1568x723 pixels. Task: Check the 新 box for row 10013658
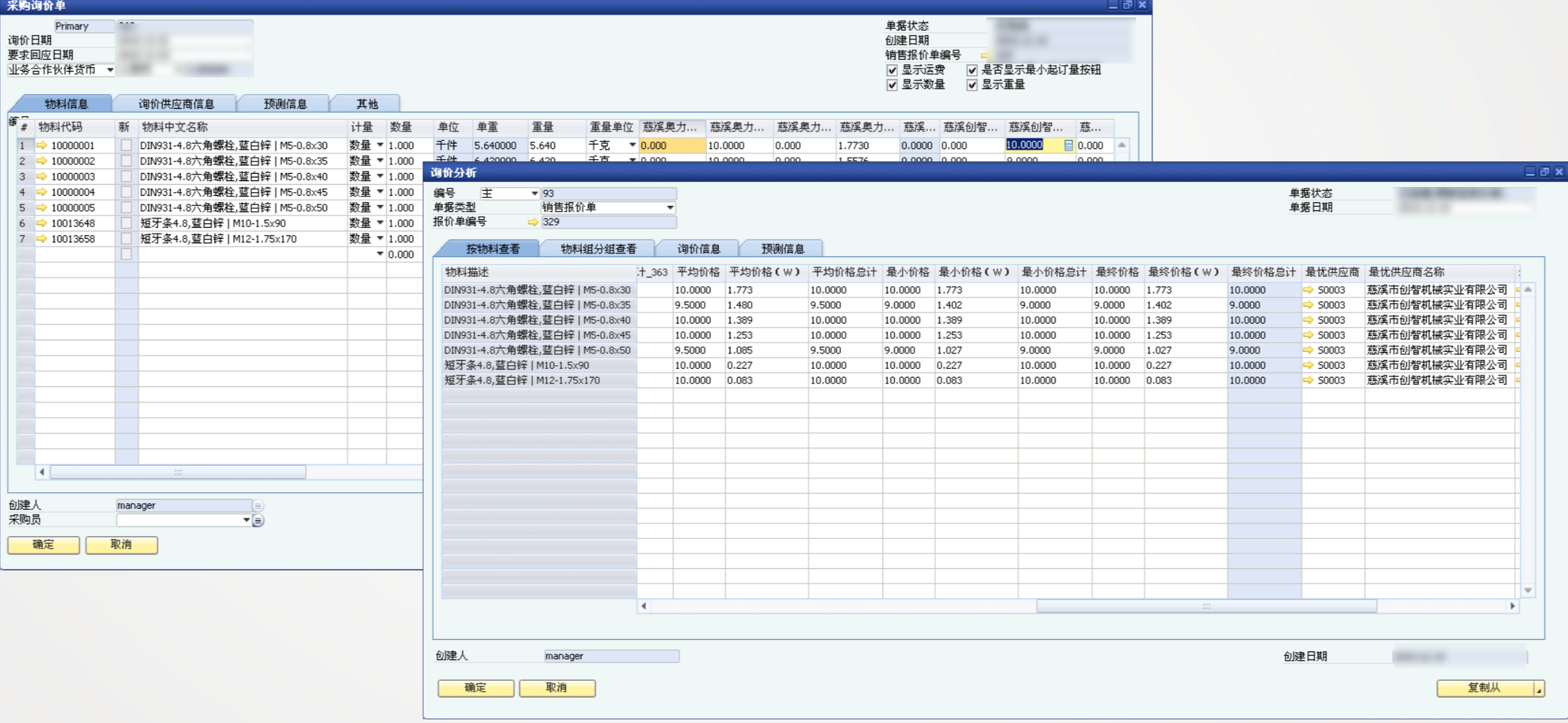[126, 239]
